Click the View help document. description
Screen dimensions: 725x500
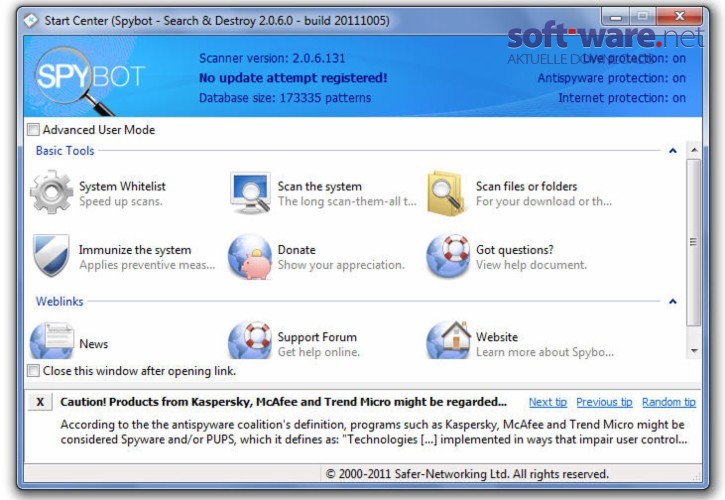pos(531,265)
